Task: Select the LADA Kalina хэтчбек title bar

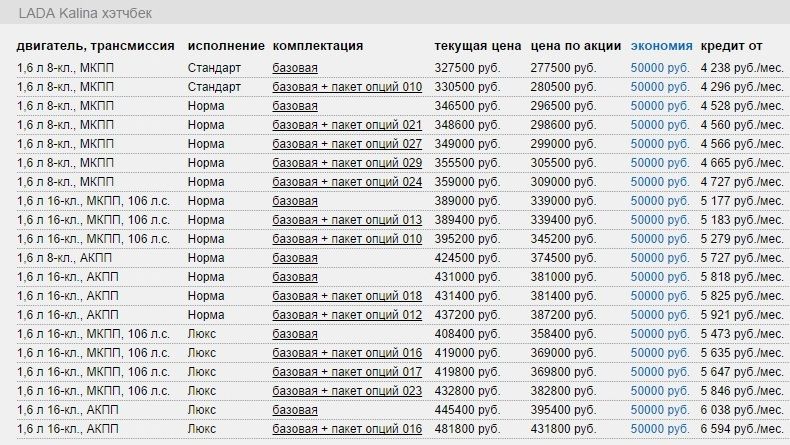Action: tap(395, 14)
